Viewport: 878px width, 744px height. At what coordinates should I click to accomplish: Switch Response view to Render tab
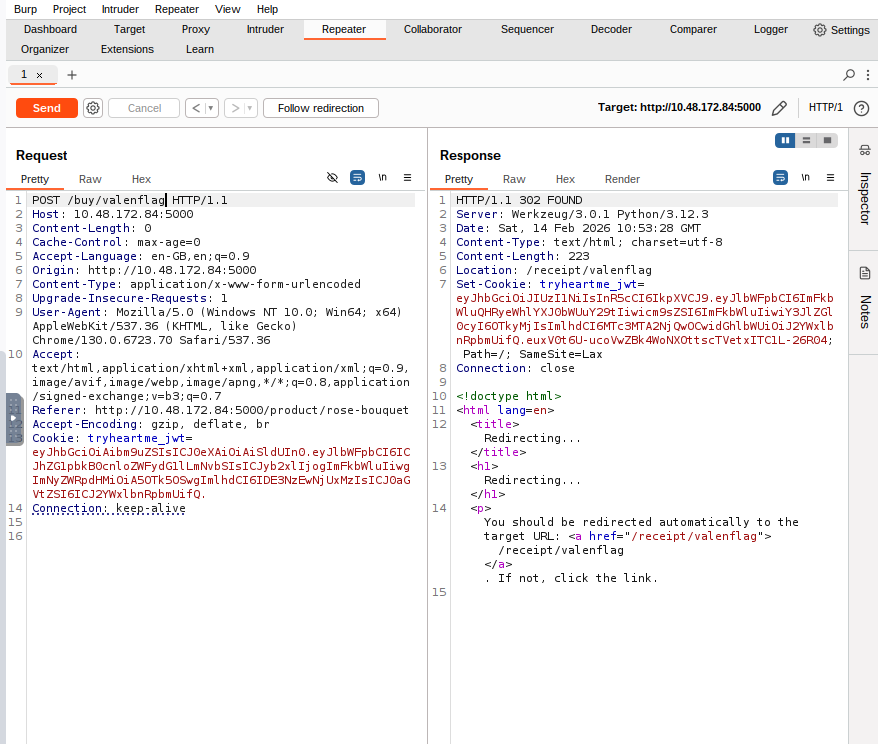pyautogui.click(x=622, y=179)
